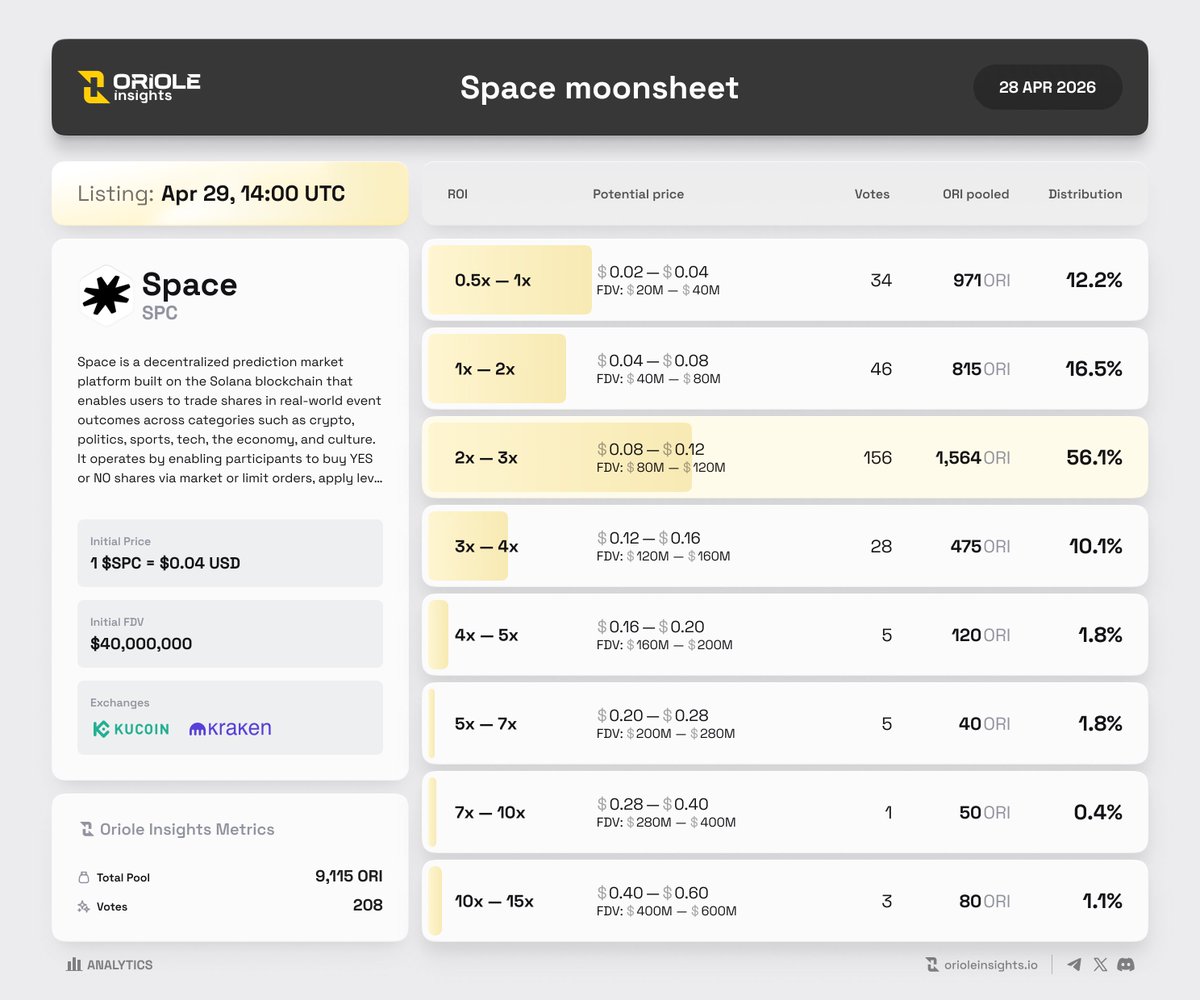Click the 16.5% distribution value
The height and width of the screenshot is (1000, 1200).
pos(1094,369)
